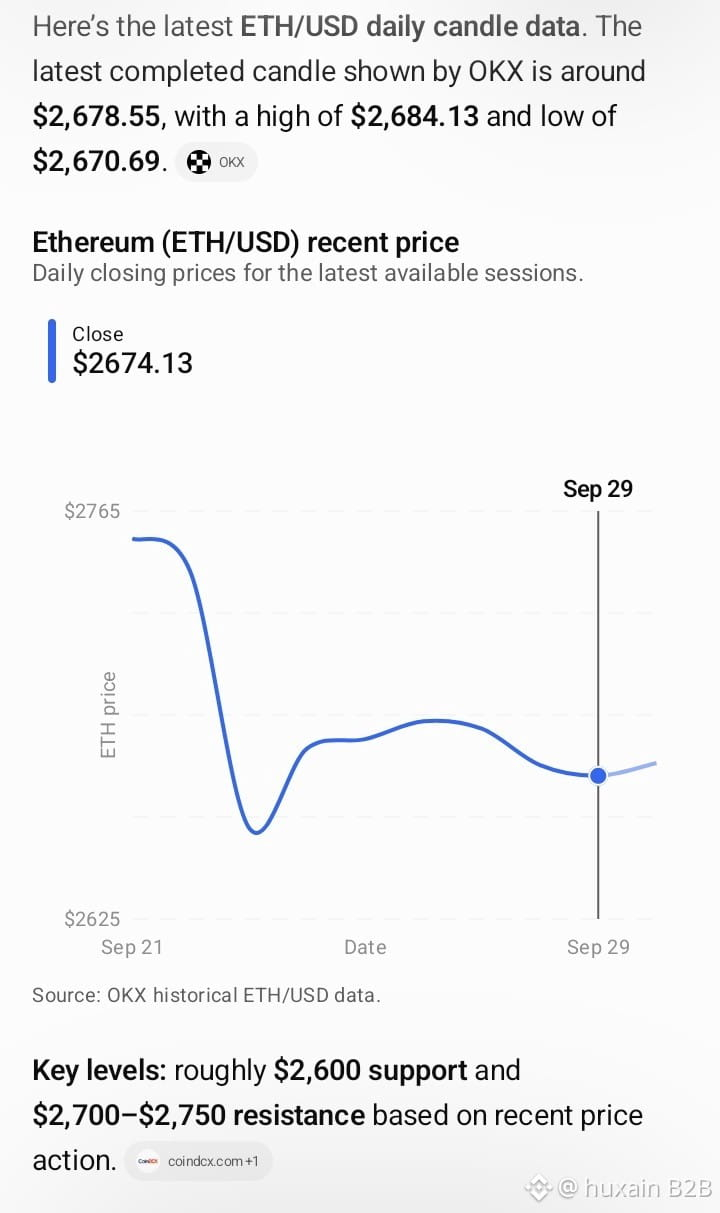Click the Sep 29 x-axis label
Image resolution: width=720 pixels, height=1213 pixels.
click(x=598, y=947)
